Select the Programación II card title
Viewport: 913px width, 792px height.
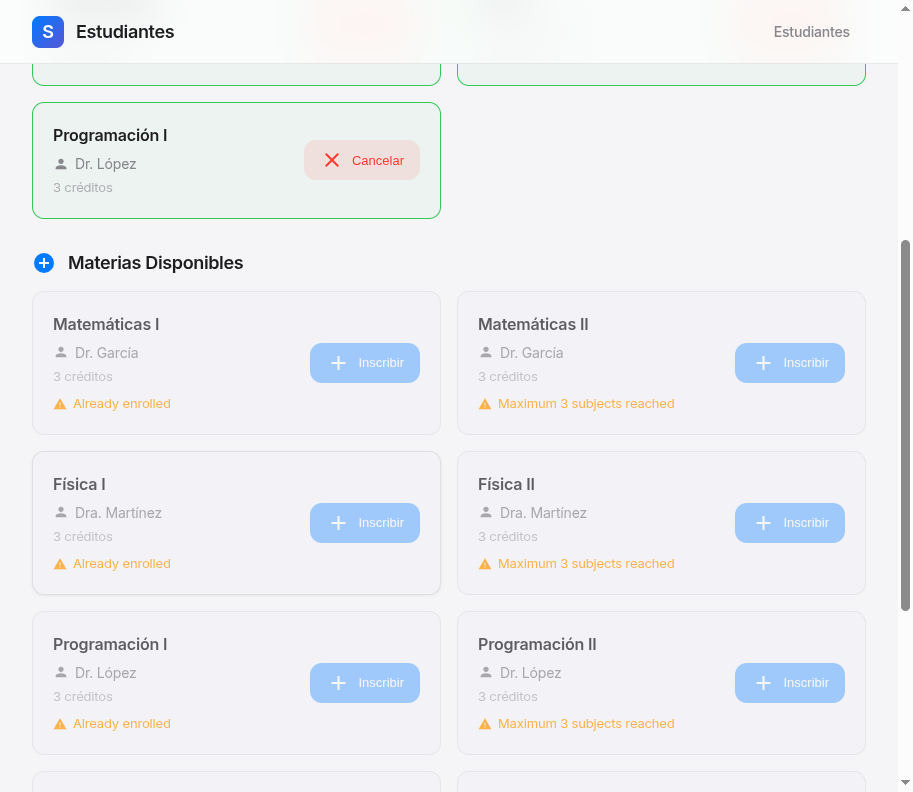(x=537, y=645)
